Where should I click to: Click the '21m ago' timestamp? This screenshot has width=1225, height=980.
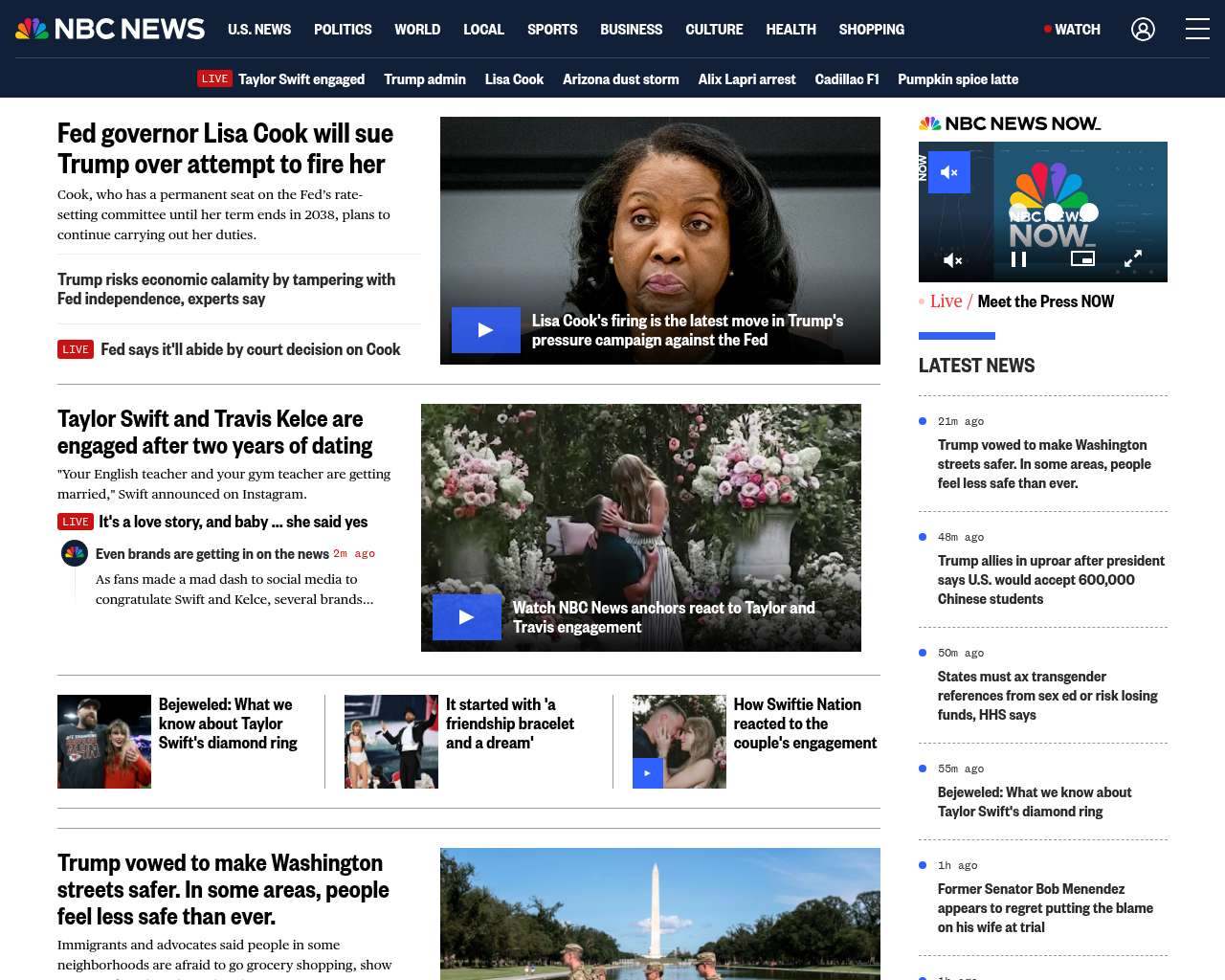[961, 421]
